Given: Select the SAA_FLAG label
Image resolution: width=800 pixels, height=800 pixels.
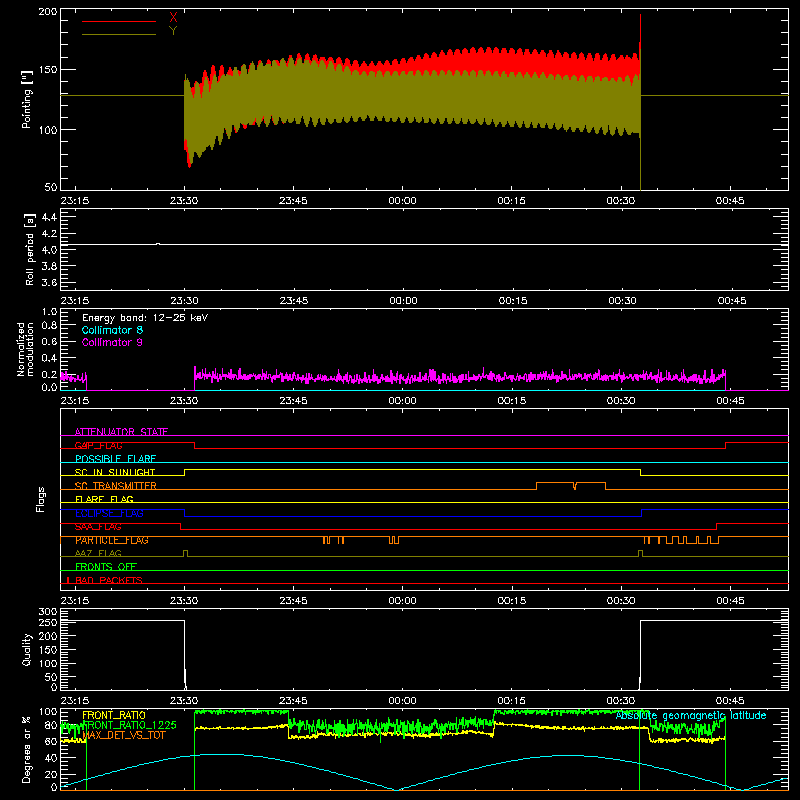Looking at the screenshot, I should pos(98,527).
